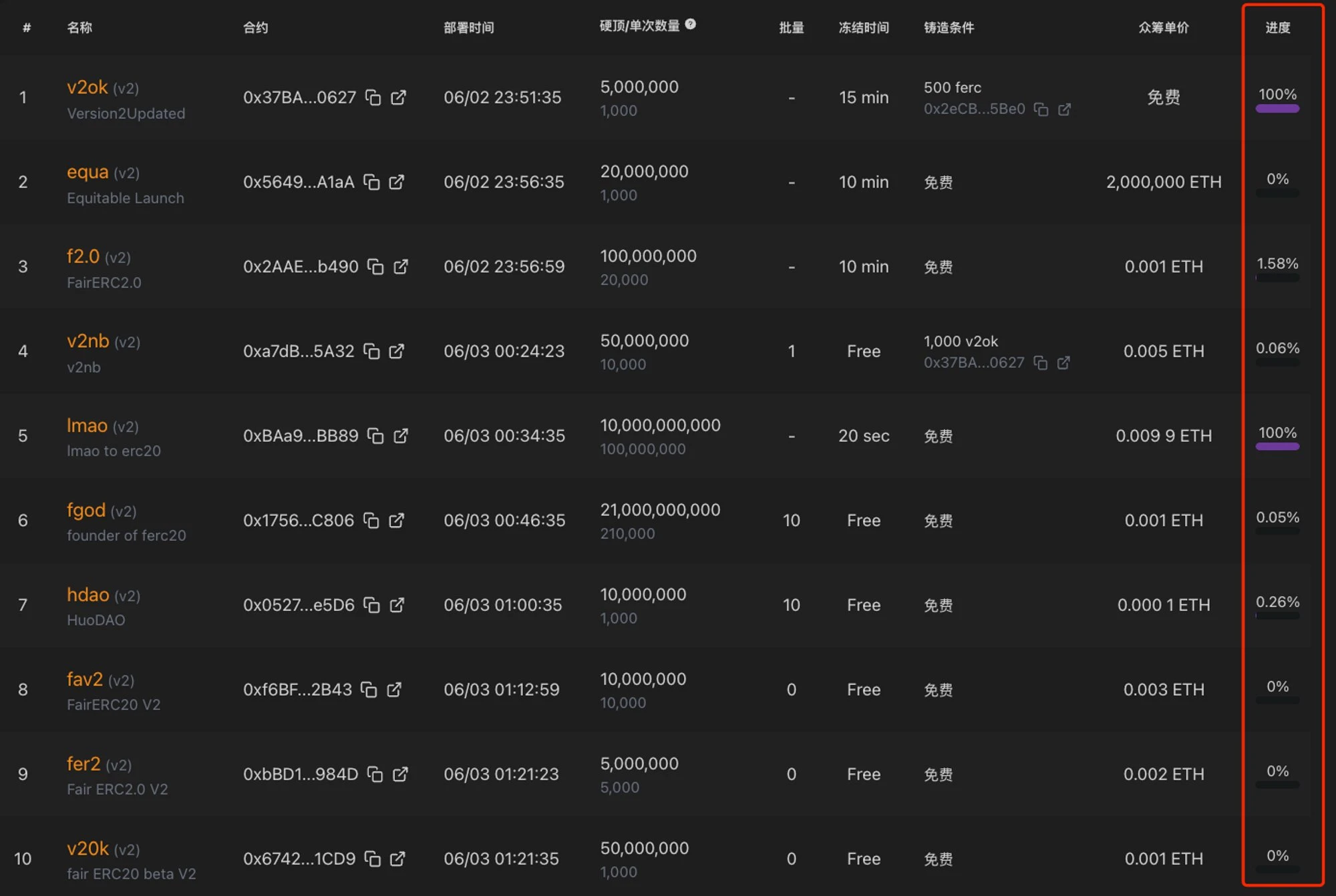Click the v2ok 100% progress bar
This screenshot has width=1336, height=896.
[x=1277, y=109]
